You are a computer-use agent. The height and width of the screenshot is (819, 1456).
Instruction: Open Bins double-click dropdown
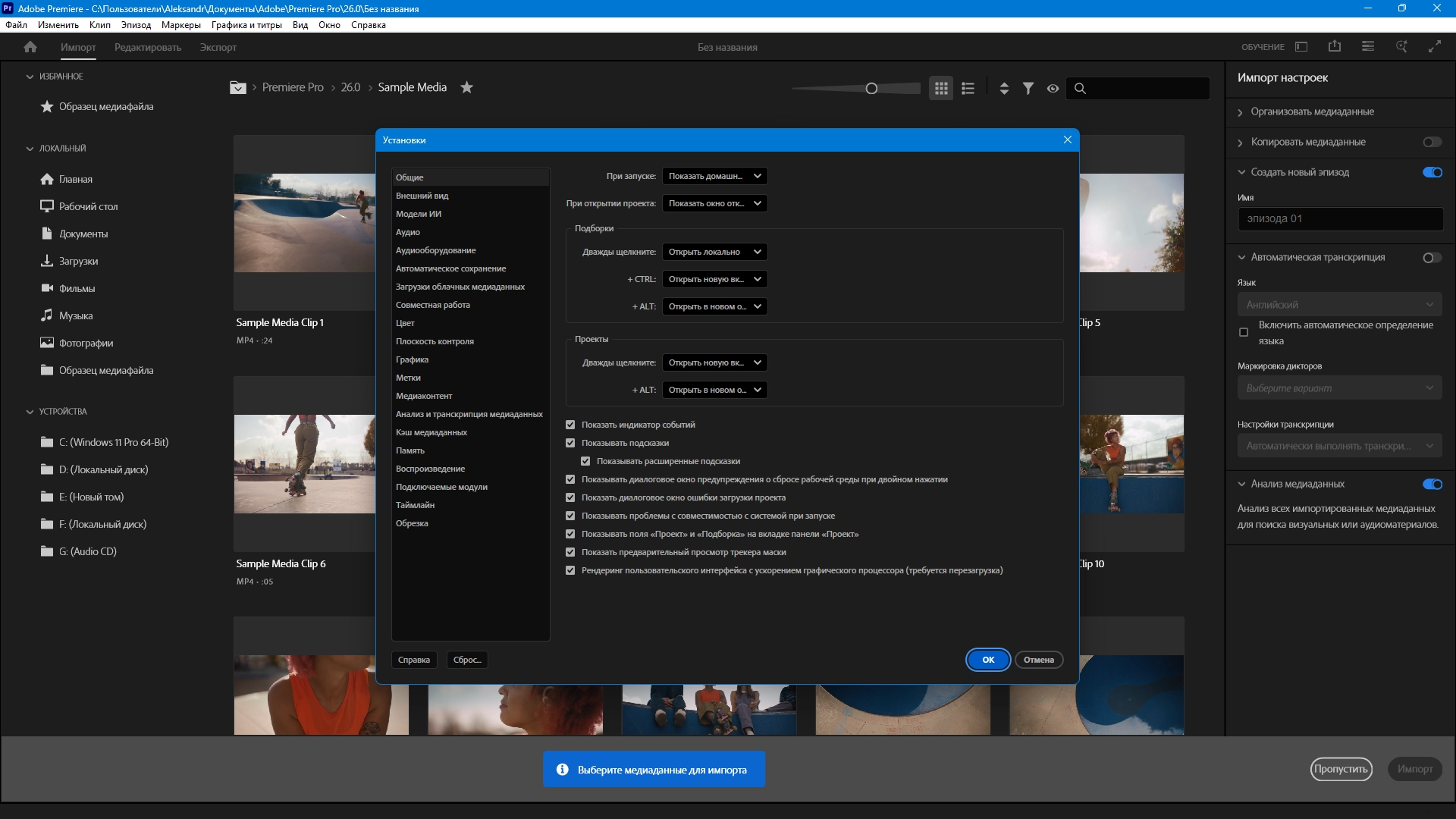click(x=714, y=252)
